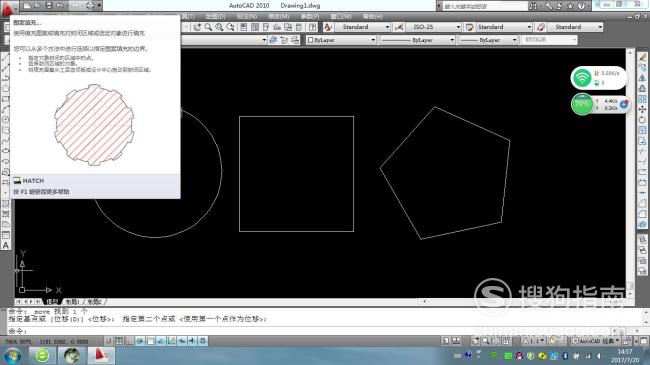Open the ISO-25 dimension style dropdown
This screenshot has height=365, width=650.
pyautogui.click(x=434, y=27)
